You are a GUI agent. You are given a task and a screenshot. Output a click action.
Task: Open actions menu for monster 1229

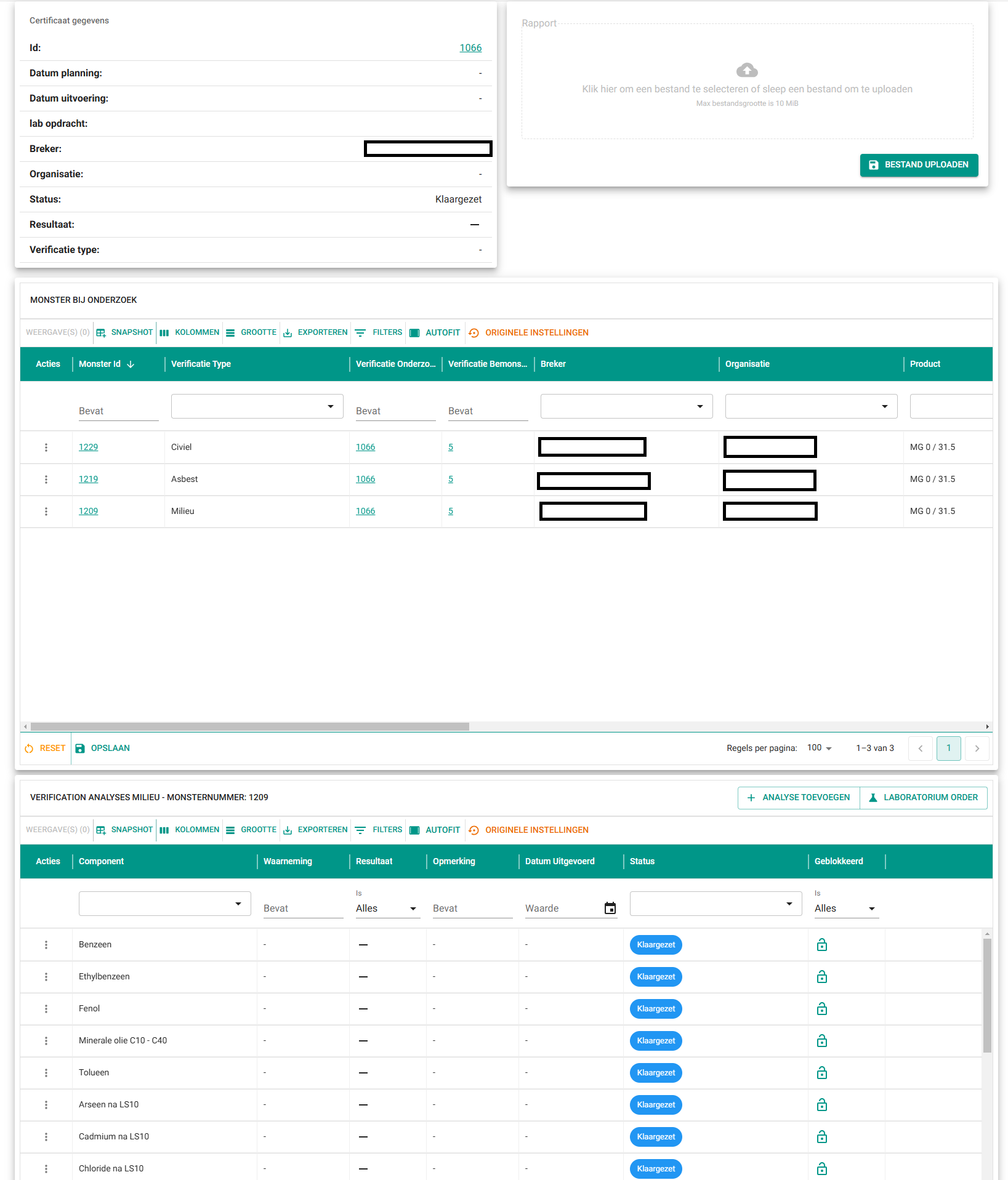pos(46,448)
